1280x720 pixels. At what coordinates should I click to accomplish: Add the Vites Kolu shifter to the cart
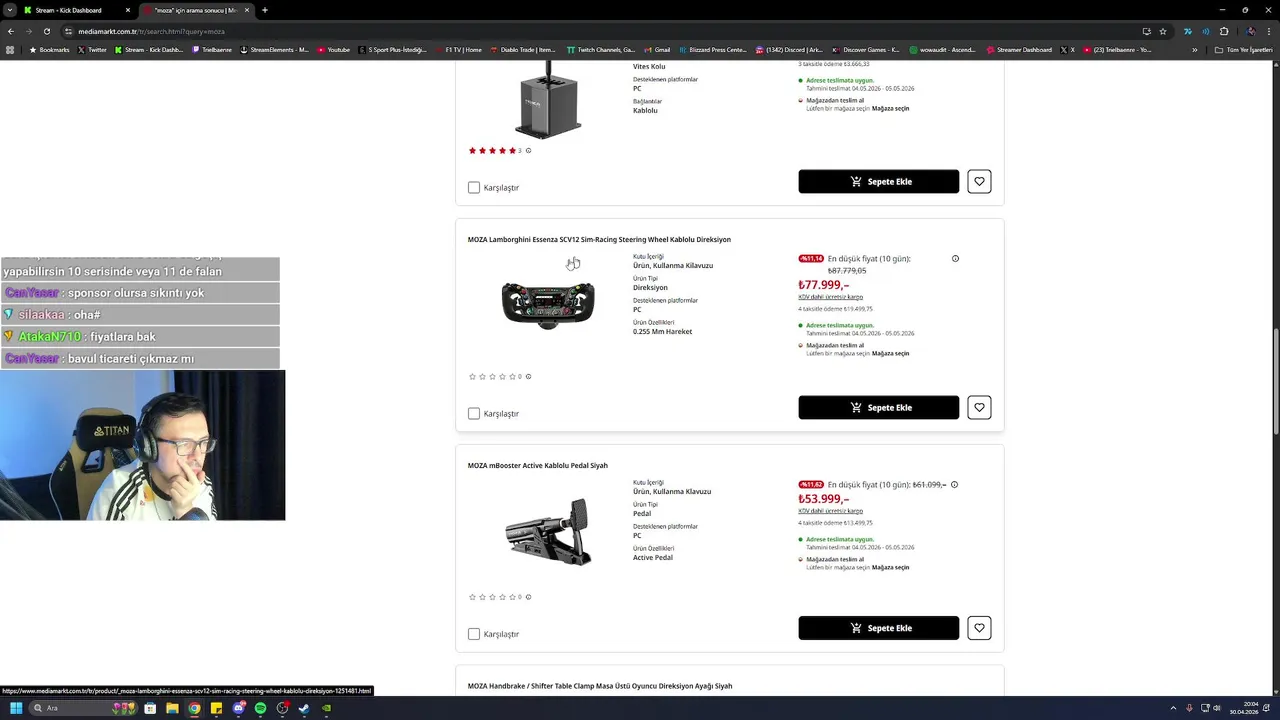[878, 181]
